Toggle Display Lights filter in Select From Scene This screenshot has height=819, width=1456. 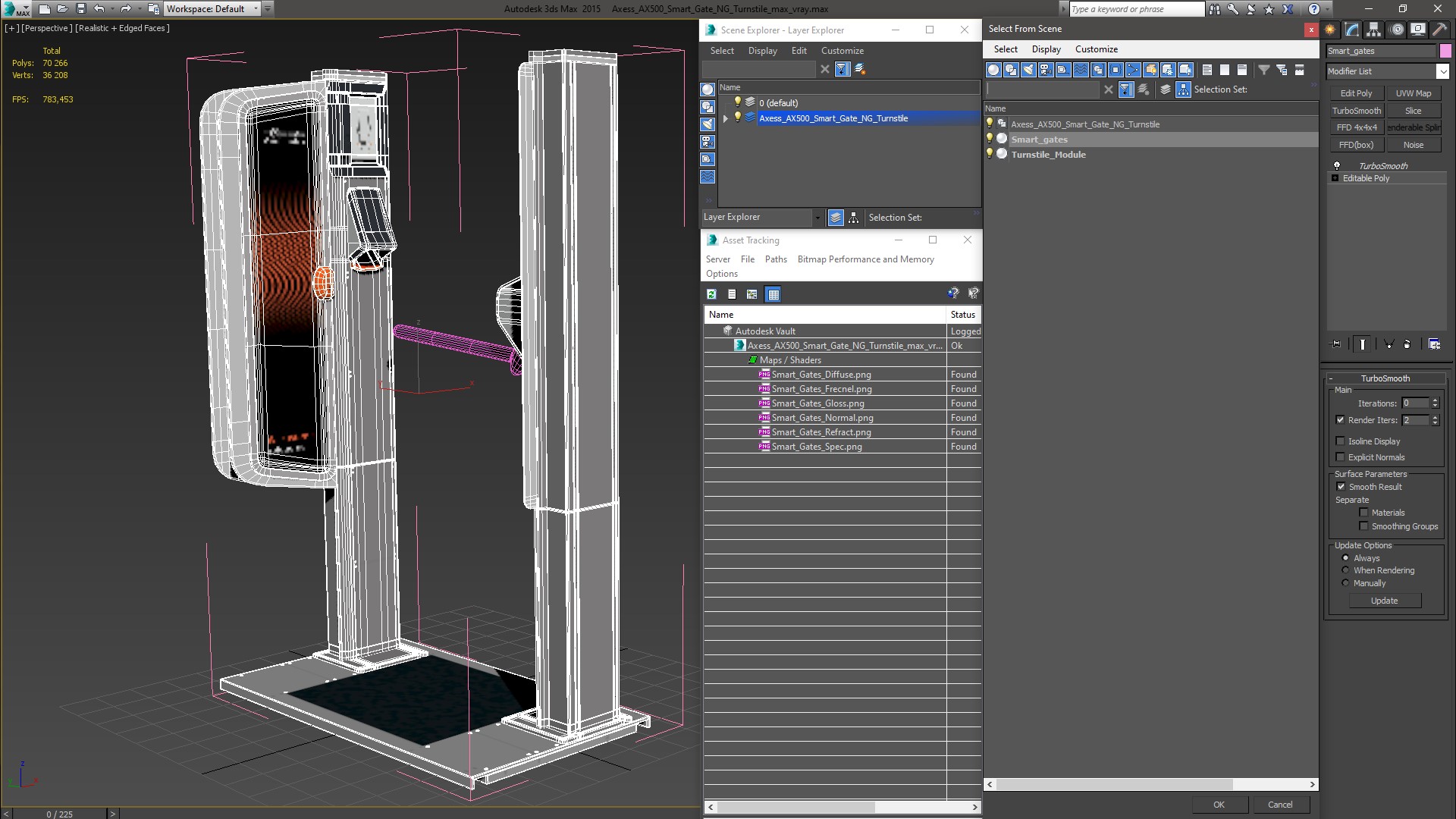1028,70
